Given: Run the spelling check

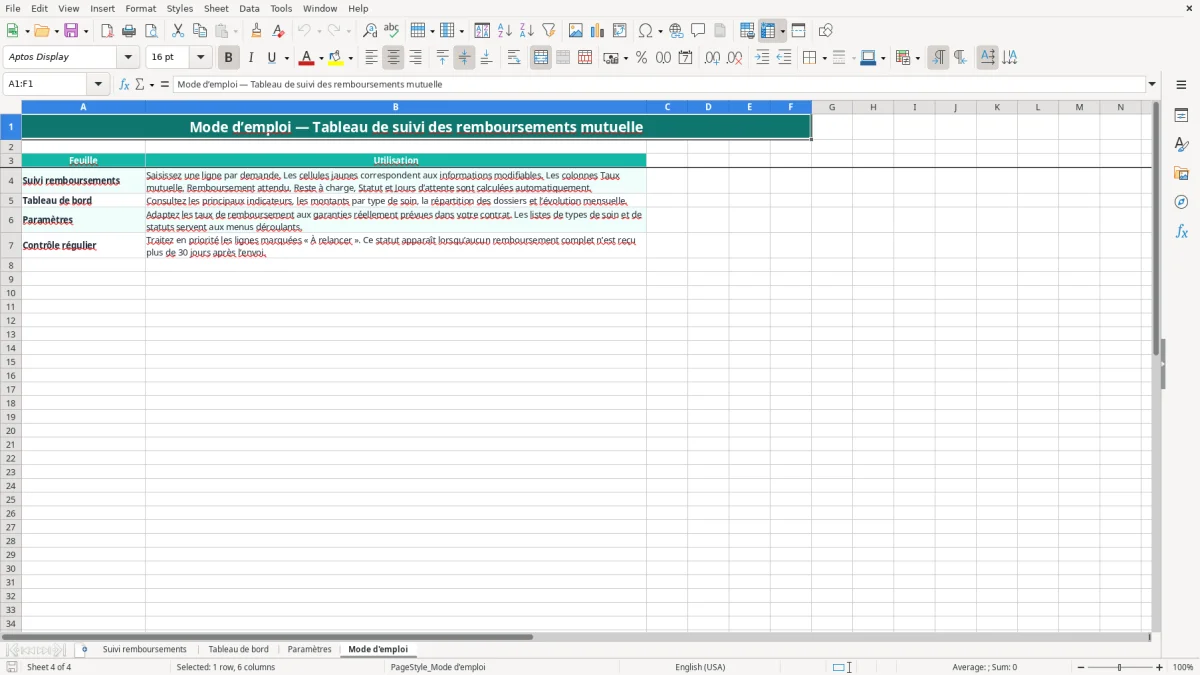Looking at the screenshot, I should click(392, 31).
